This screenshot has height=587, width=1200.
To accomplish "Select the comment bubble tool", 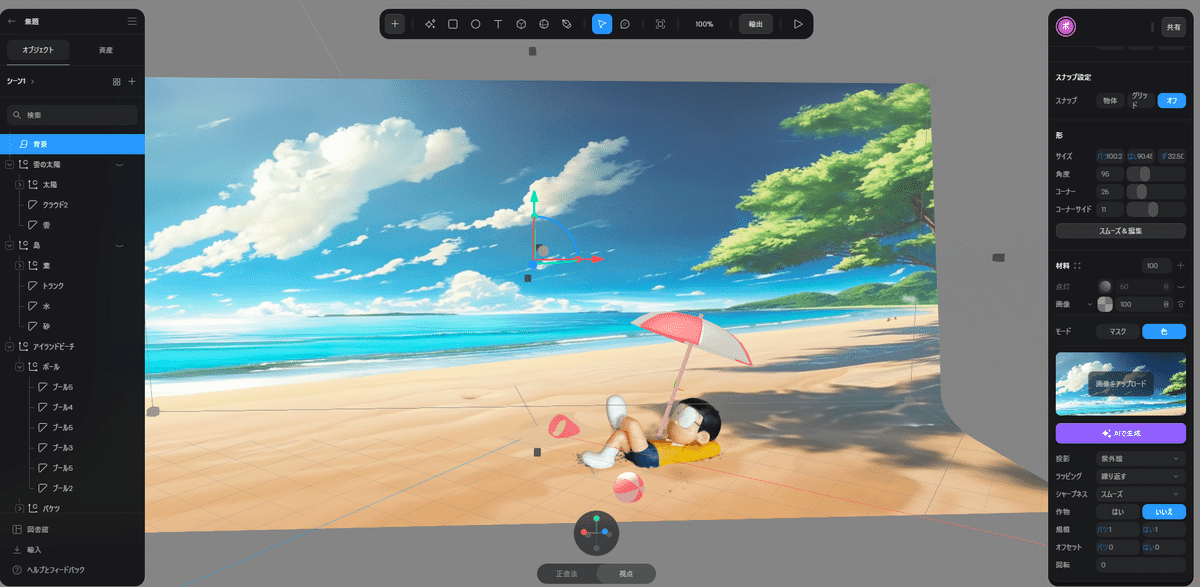I will coord(625,24).
